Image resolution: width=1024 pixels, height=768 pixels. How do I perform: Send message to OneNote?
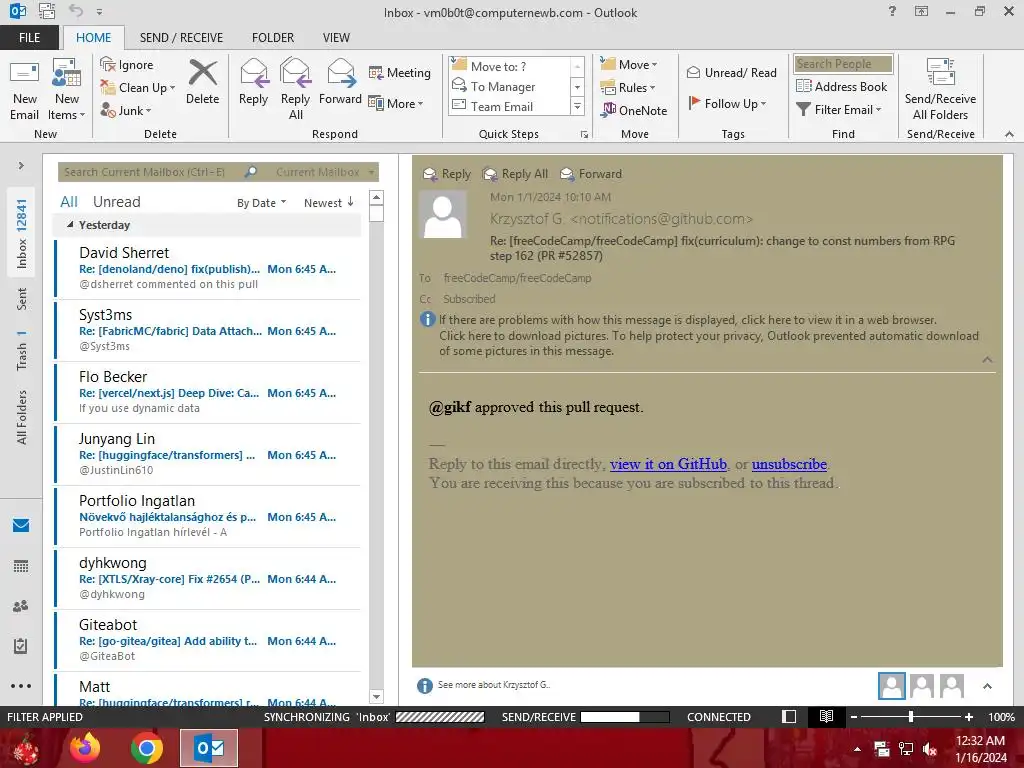pos(634,110)
